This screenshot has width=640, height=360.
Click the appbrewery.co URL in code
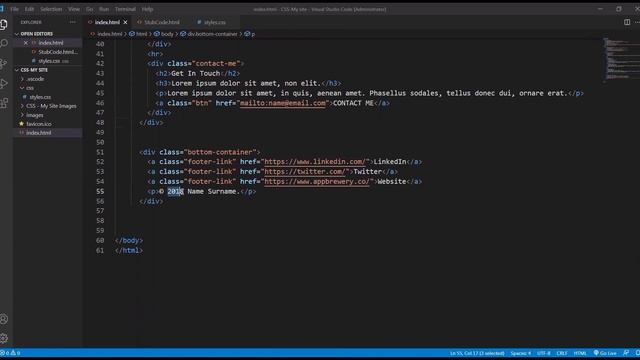[316, 182]
